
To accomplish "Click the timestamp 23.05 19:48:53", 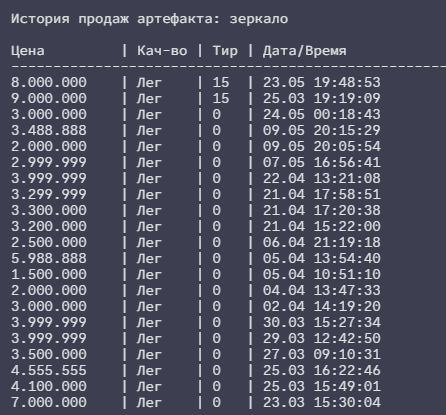I will (321, 82).
